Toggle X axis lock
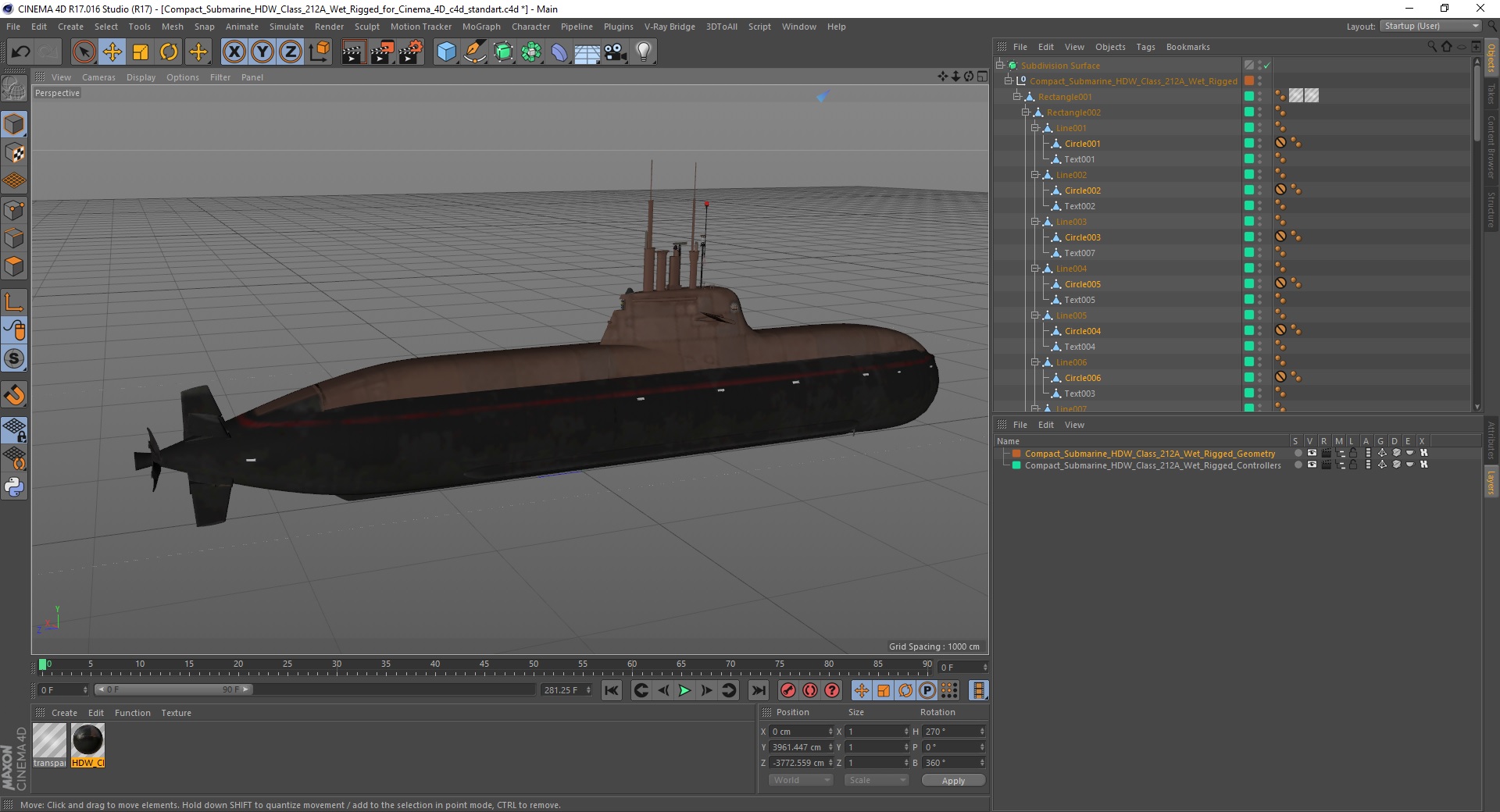Screen dimensions: 1500x812 234,52
